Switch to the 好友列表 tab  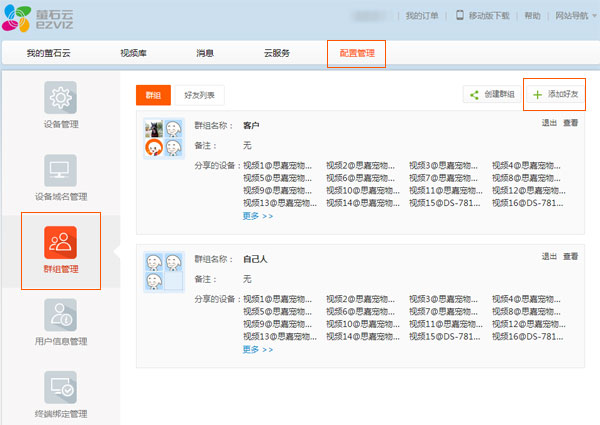click(x=204, y=95)
